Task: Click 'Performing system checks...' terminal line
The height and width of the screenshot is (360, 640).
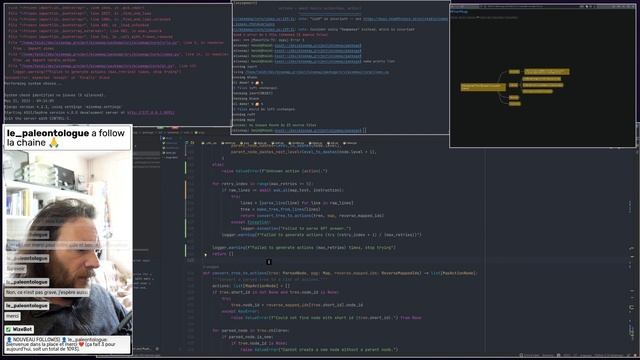Action: [x=33, y=83]
